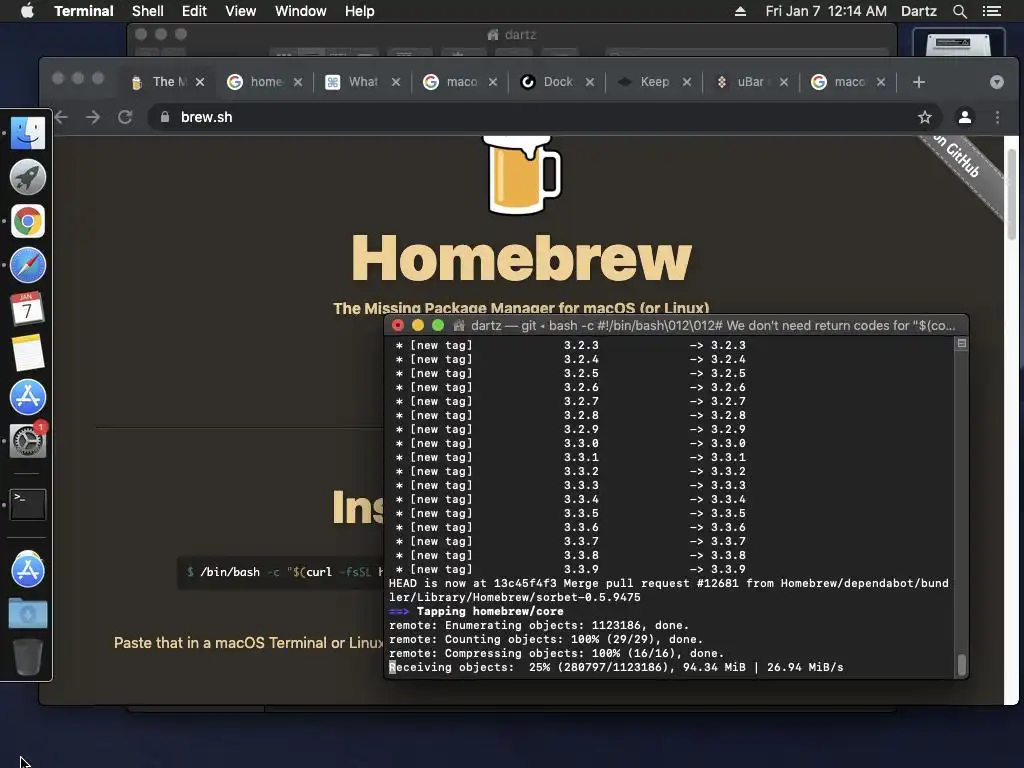Click the 'HEAD is now at 13c45f4f3' line
The image size is (1024, 768).
click(x=669, y=590)
